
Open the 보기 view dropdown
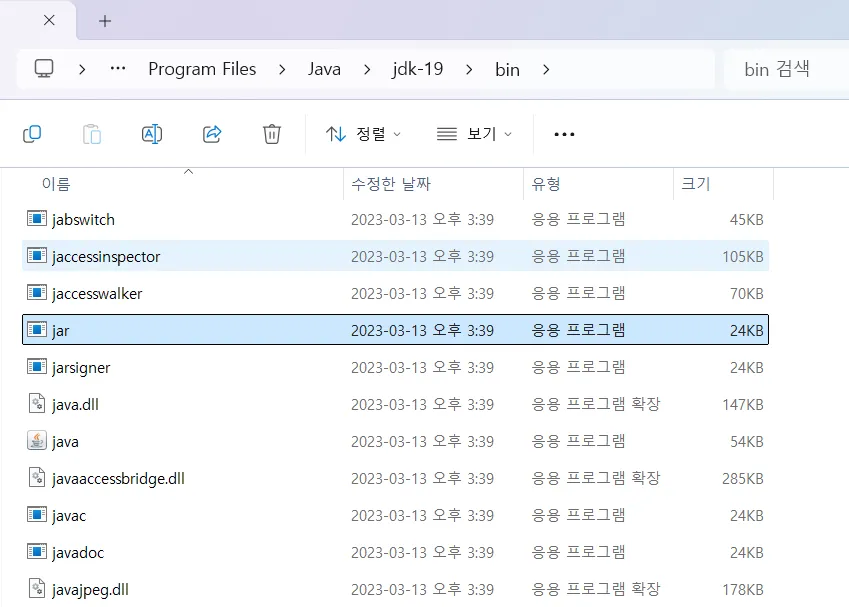coord(474,134)
